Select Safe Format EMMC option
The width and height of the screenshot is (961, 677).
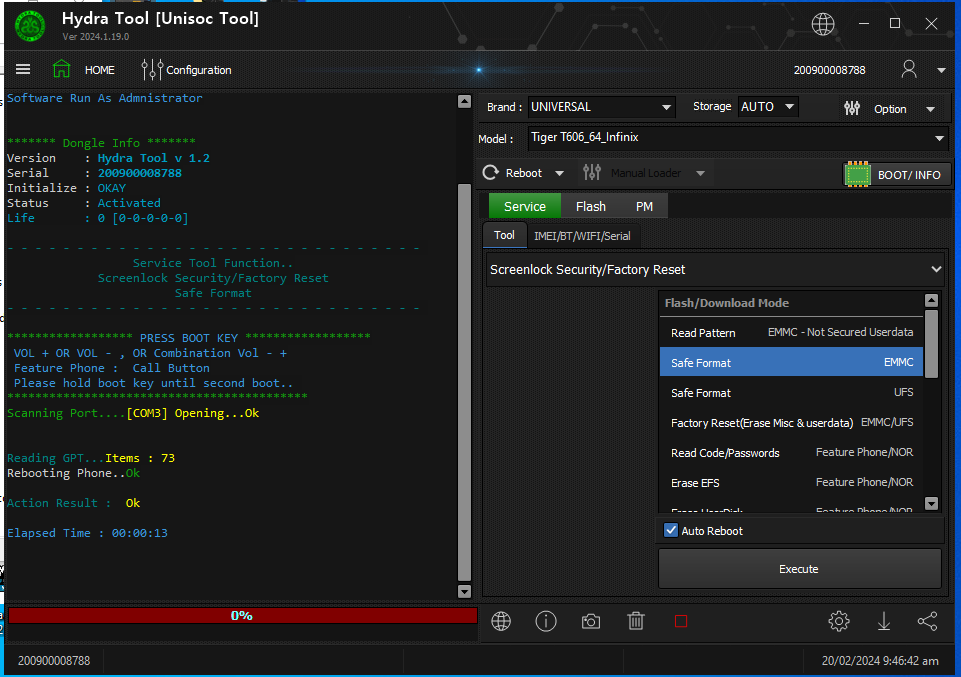pyautogui.click(x=791, y=363)
